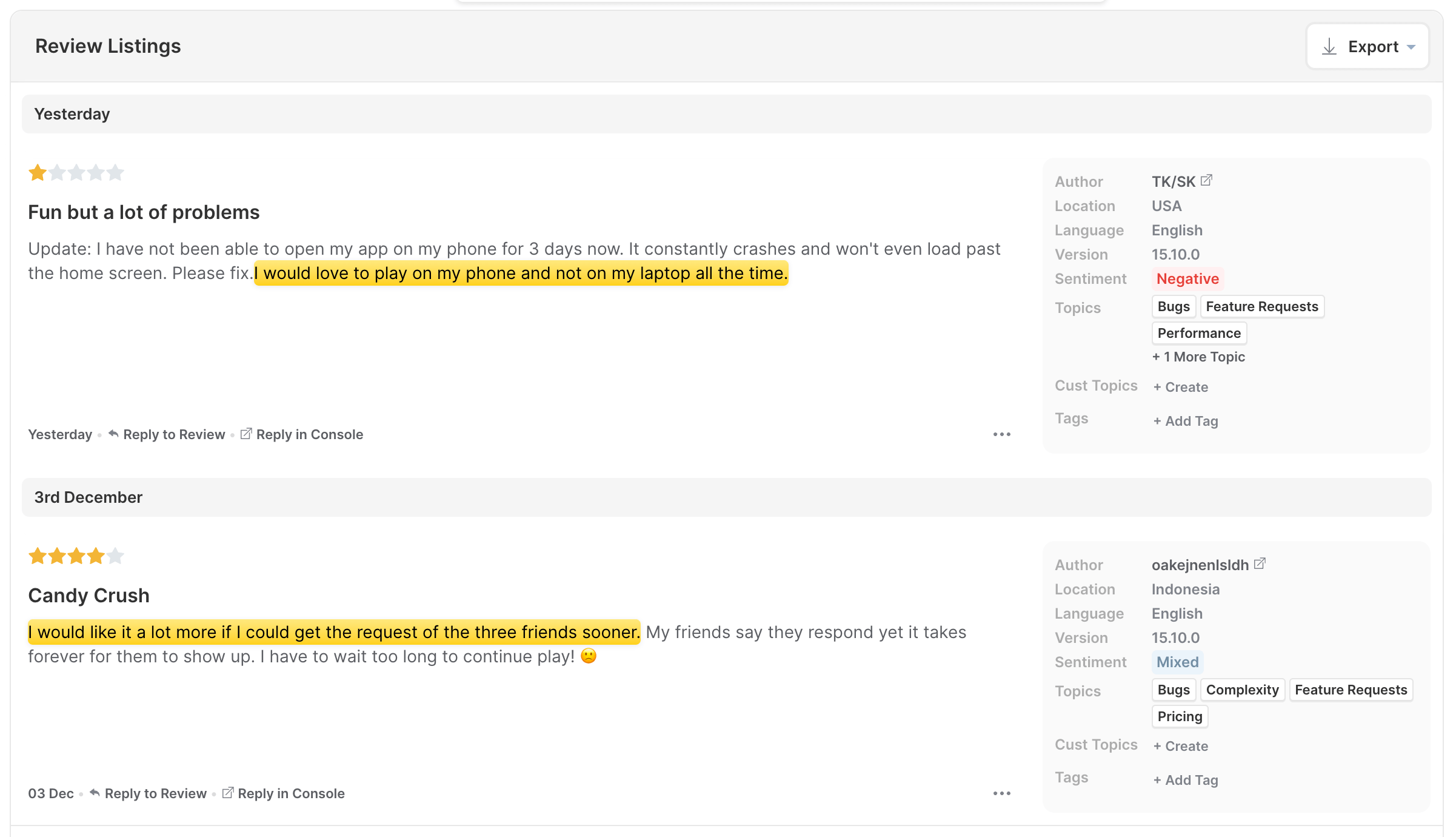The height and width of the screenshot is (837, 1456).
Task: Click highlighted text about three friends request
Action: [x=334, y=632]
